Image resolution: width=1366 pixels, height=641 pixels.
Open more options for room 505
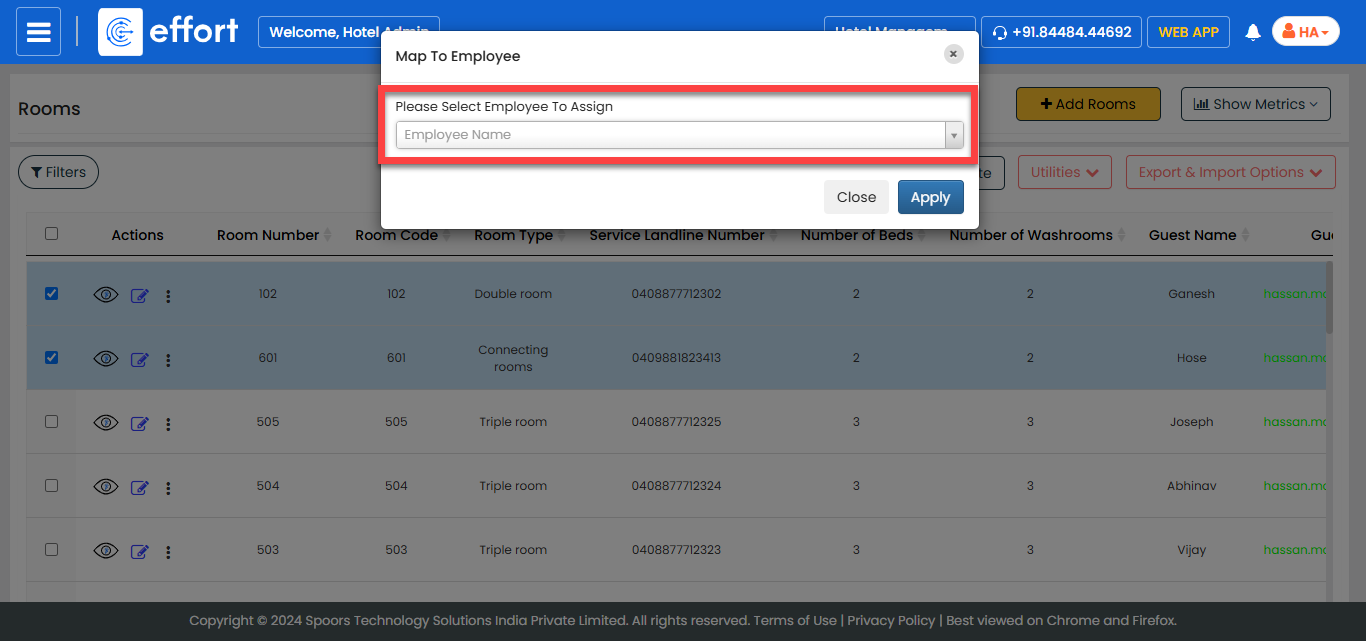tap(168, 424)
